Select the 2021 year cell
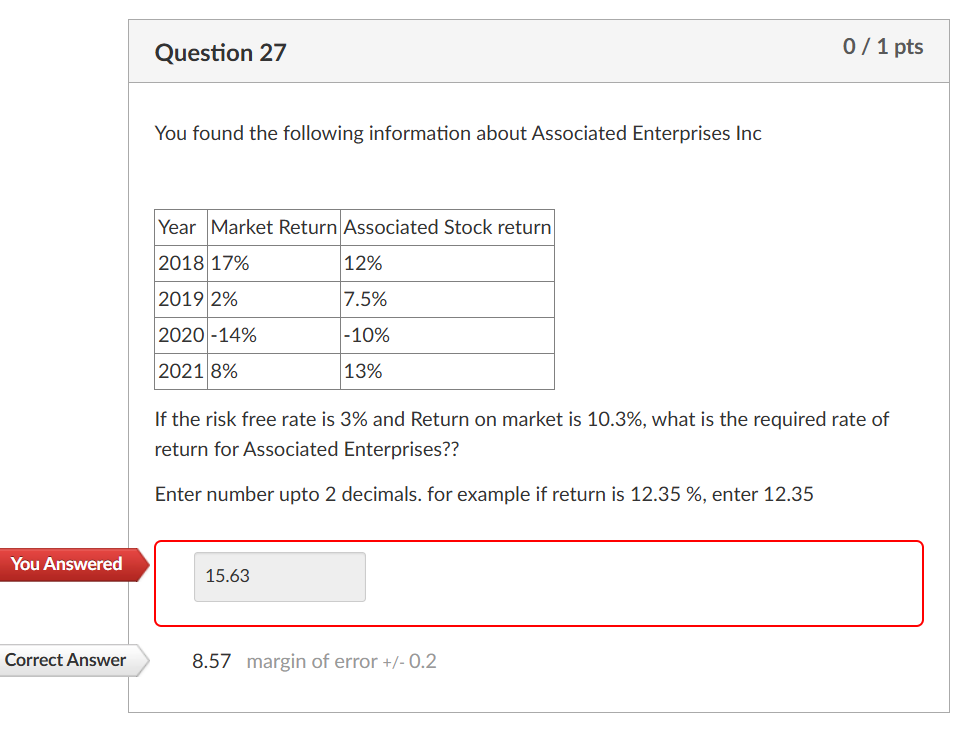 click(x=180, y=371)
